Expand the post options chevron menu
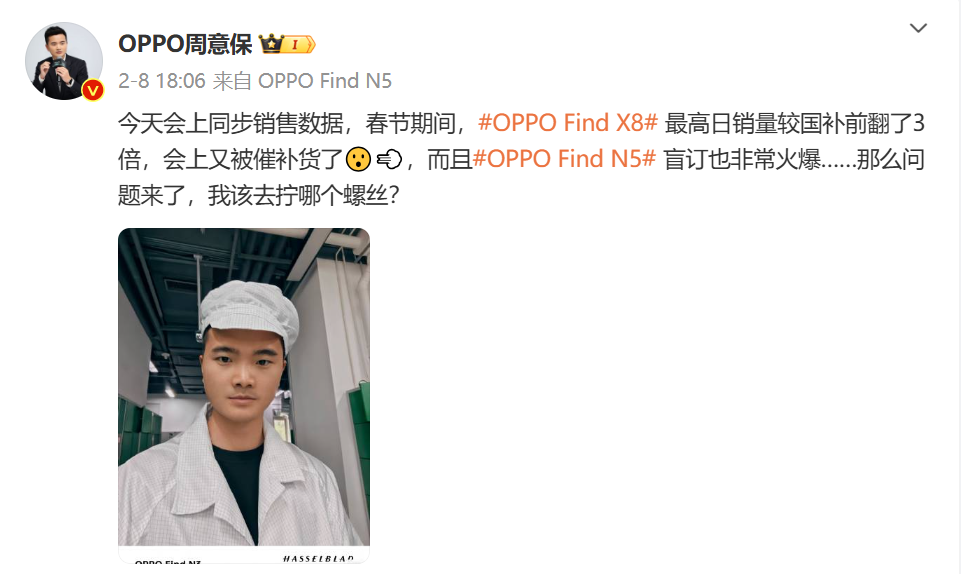This screenshot has height=574, width=961. [x=918, y=28]
